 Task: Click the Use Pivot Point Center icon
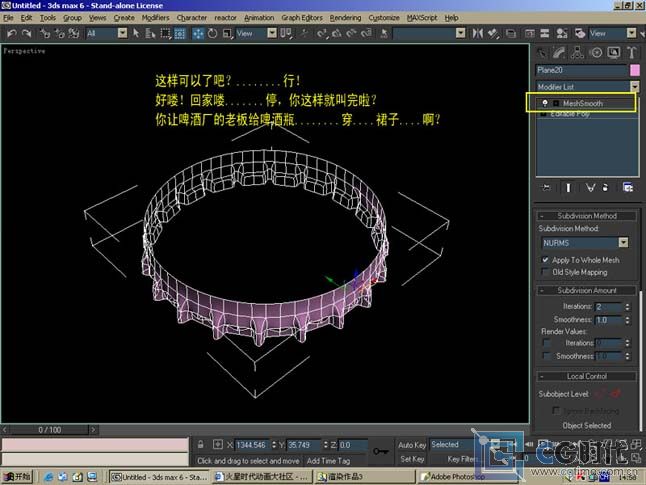[x=286, y=33]
